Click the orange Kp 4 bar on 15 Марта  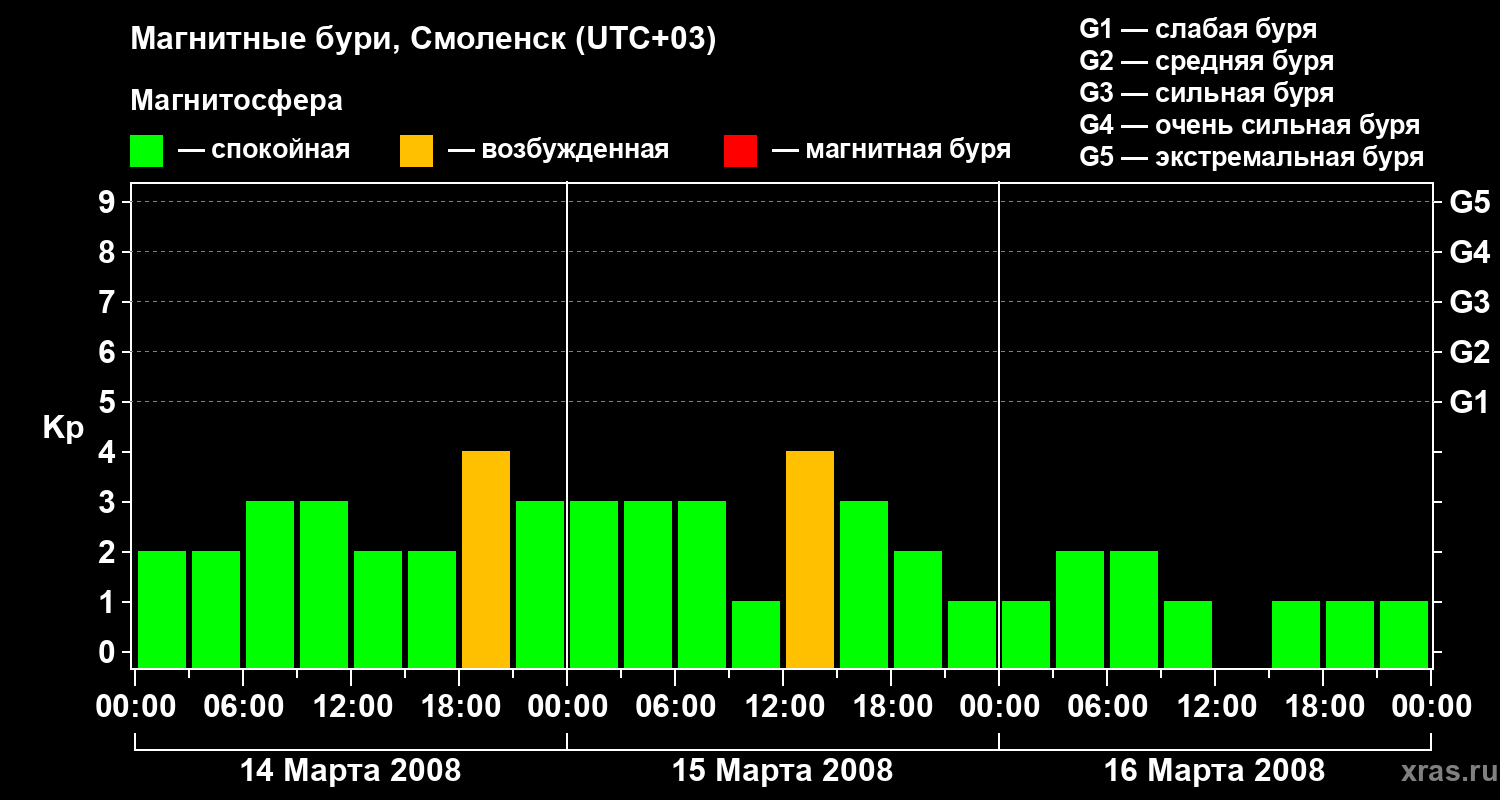pos(810,560)
